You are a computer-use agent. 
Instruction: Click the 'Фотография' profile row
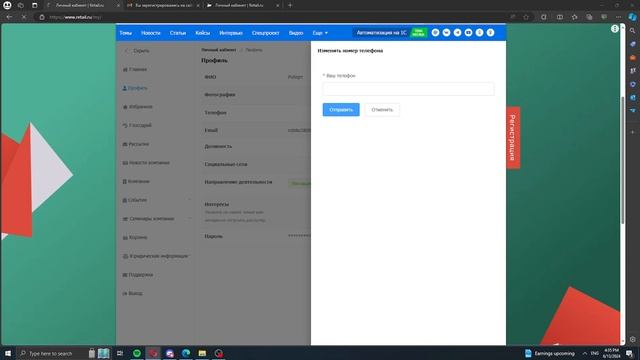(256, 95)
